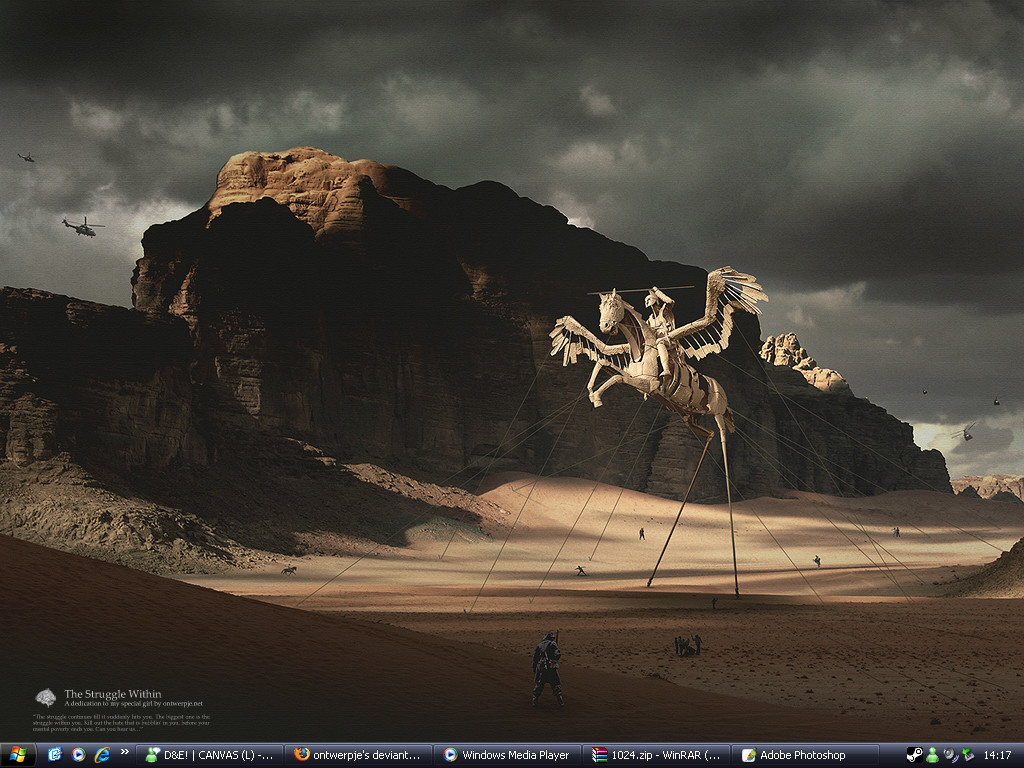Image resolution: width=1024 pixels, height=768 pixels.
Task: Click the speaker volume tray icon
Action: pyautogui.click(x=950, y=755)
